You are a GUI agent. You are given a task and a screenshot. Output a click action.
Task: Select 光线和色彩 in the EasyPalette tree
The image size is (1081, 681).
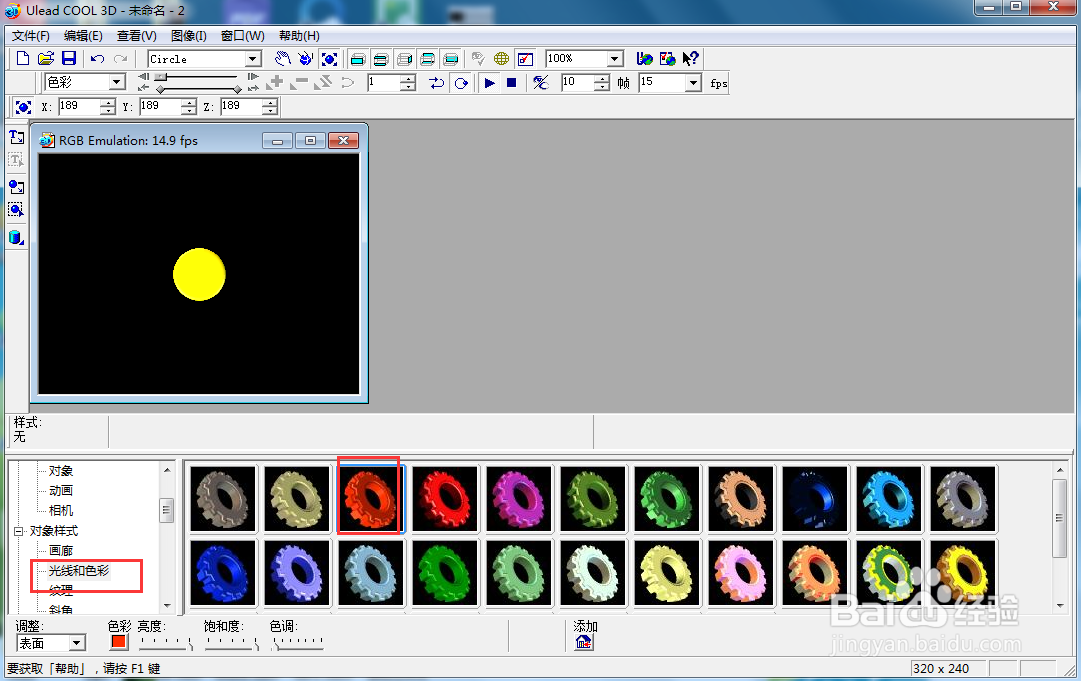click(79, 571)
